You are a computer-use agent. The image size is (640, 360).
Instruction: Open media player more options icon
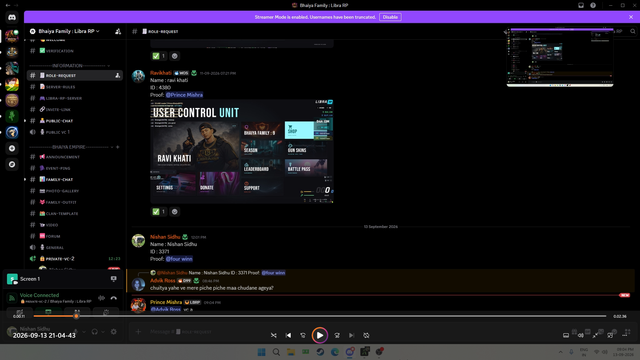pyautogui.click(x=625, y=335)
